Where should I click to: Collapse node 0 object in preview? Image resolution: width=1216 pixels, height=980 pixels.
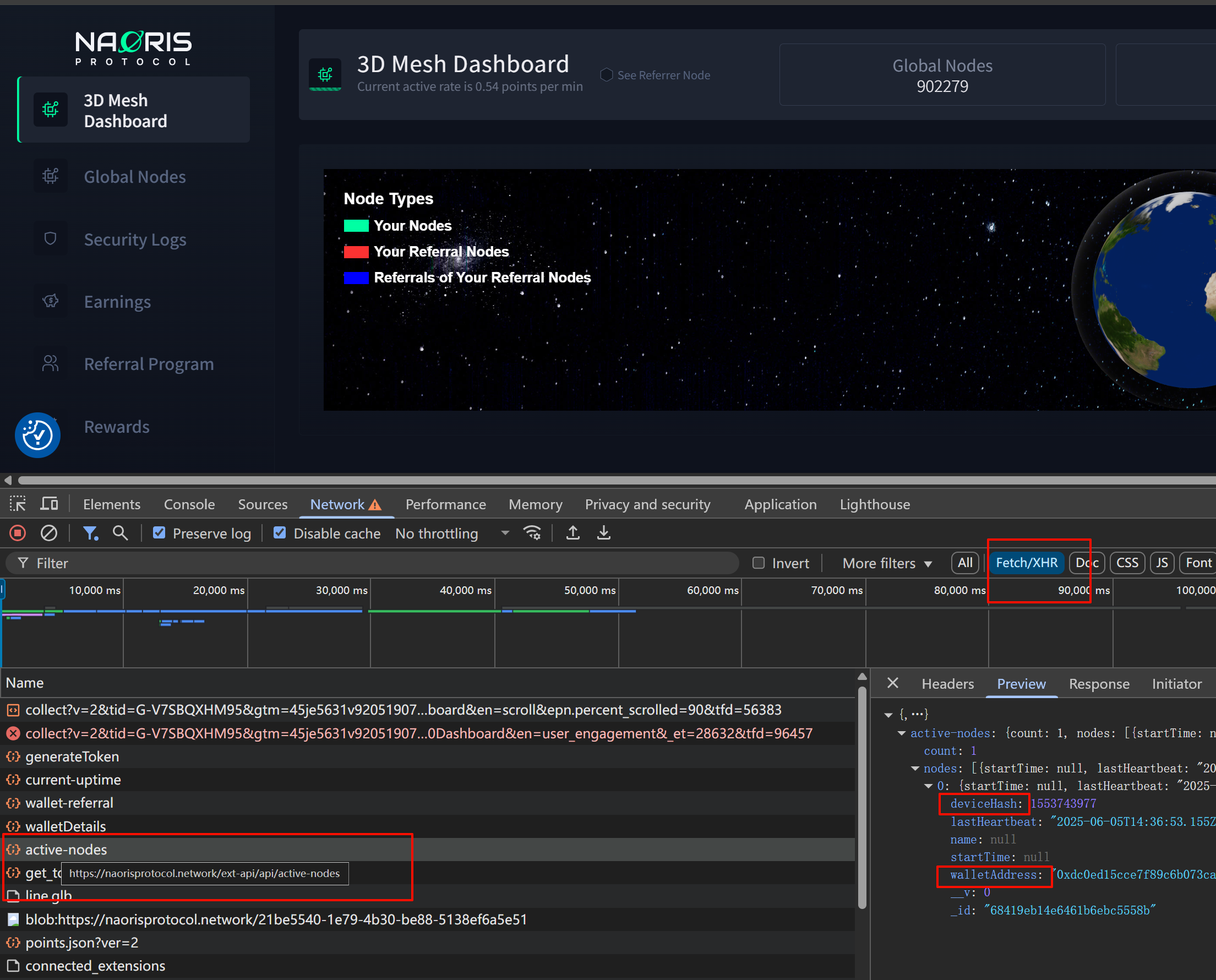[x=929, y=786]
